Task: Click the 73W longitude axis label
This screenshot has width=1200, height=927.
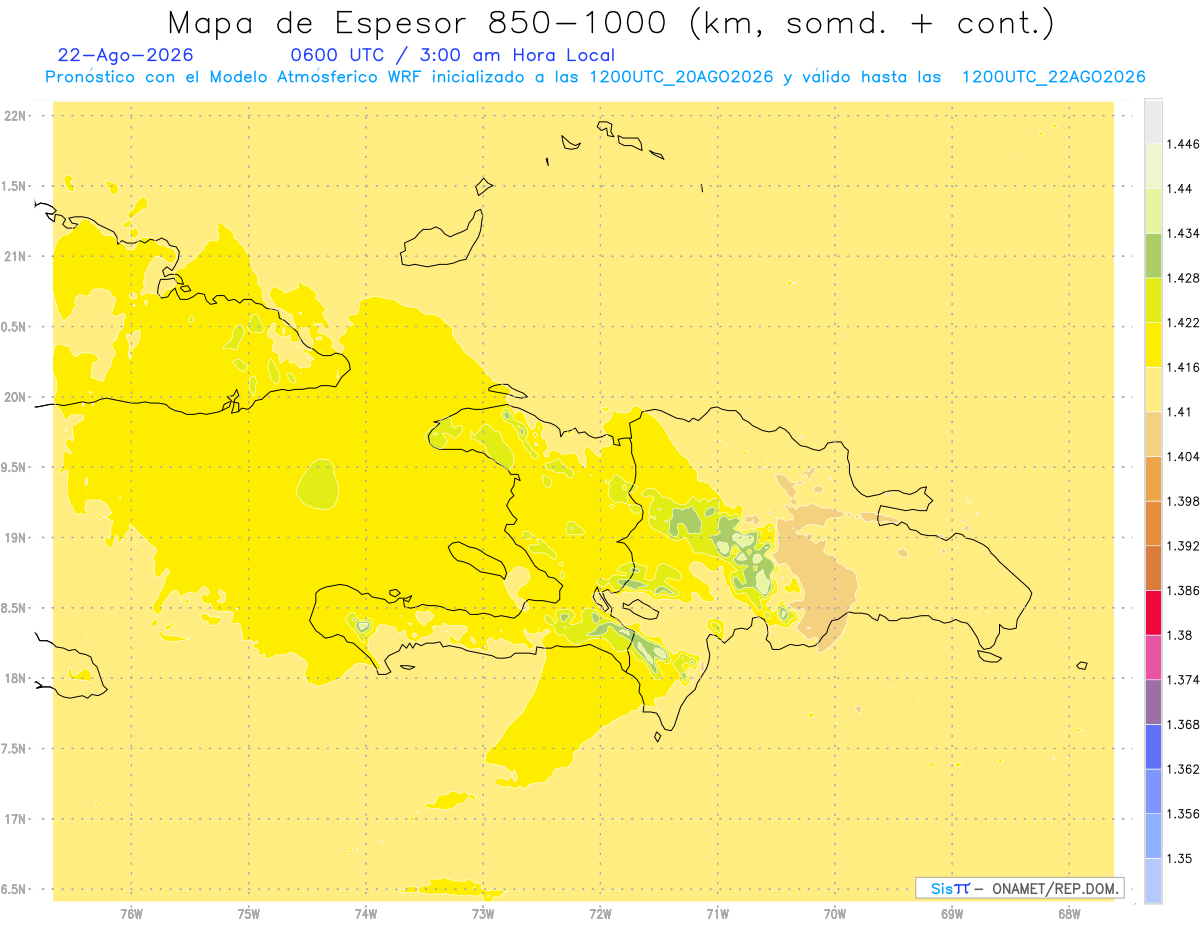Action: [x=483, y=914]
